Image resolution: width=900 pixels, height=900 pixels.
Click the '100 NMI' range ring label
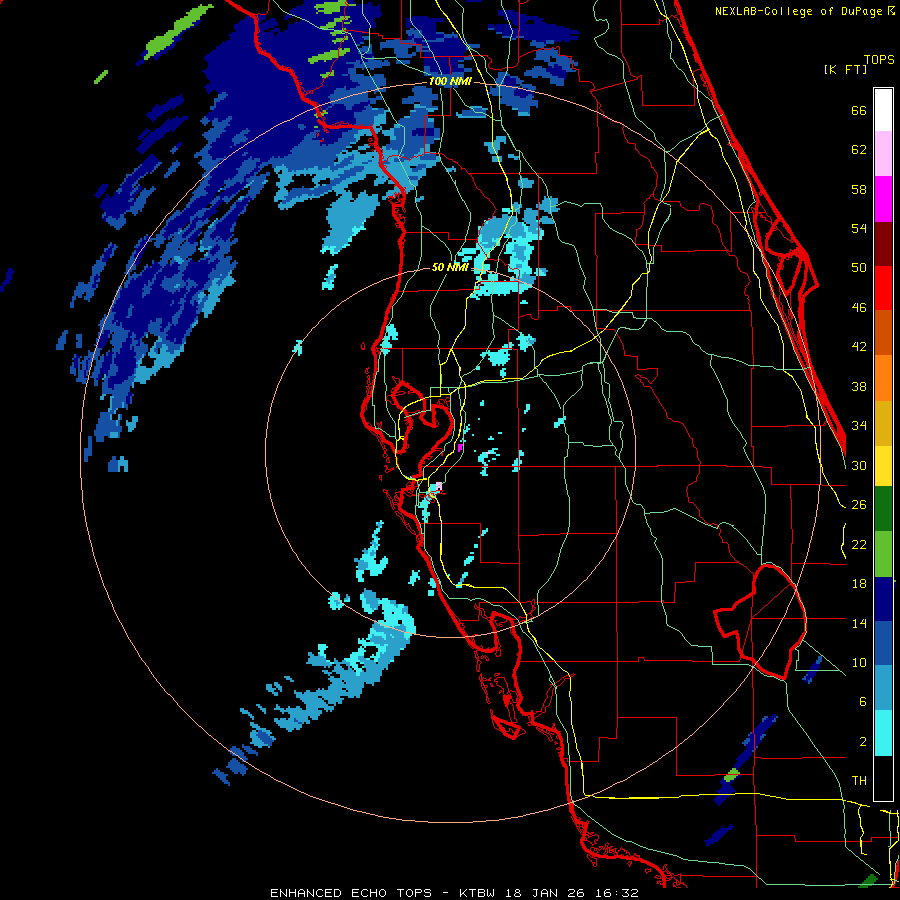[450, 82]
